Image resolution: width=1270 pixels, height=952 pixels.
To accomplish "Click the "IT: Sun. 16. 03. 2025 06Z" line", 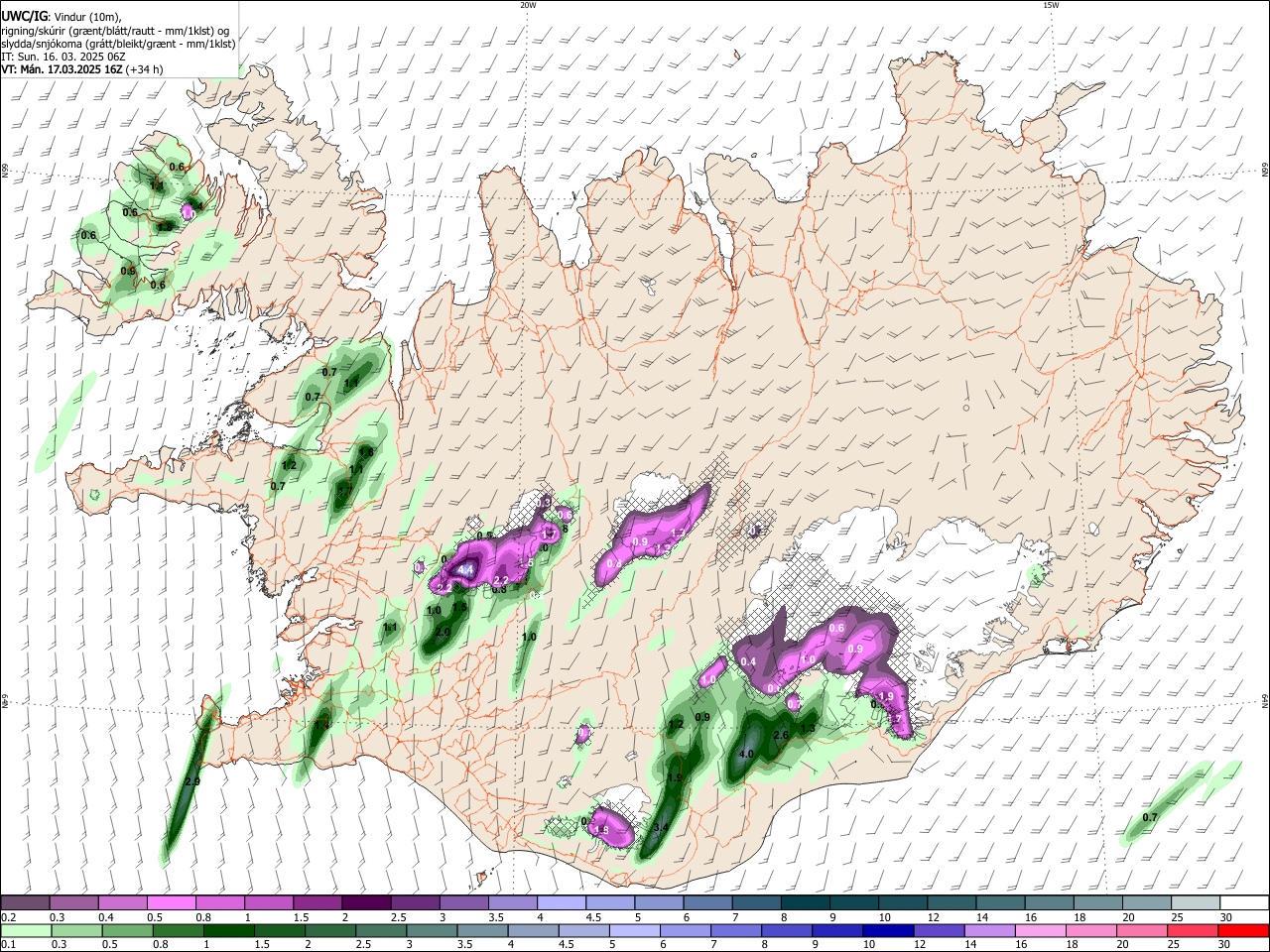I will tap(63, 57).
